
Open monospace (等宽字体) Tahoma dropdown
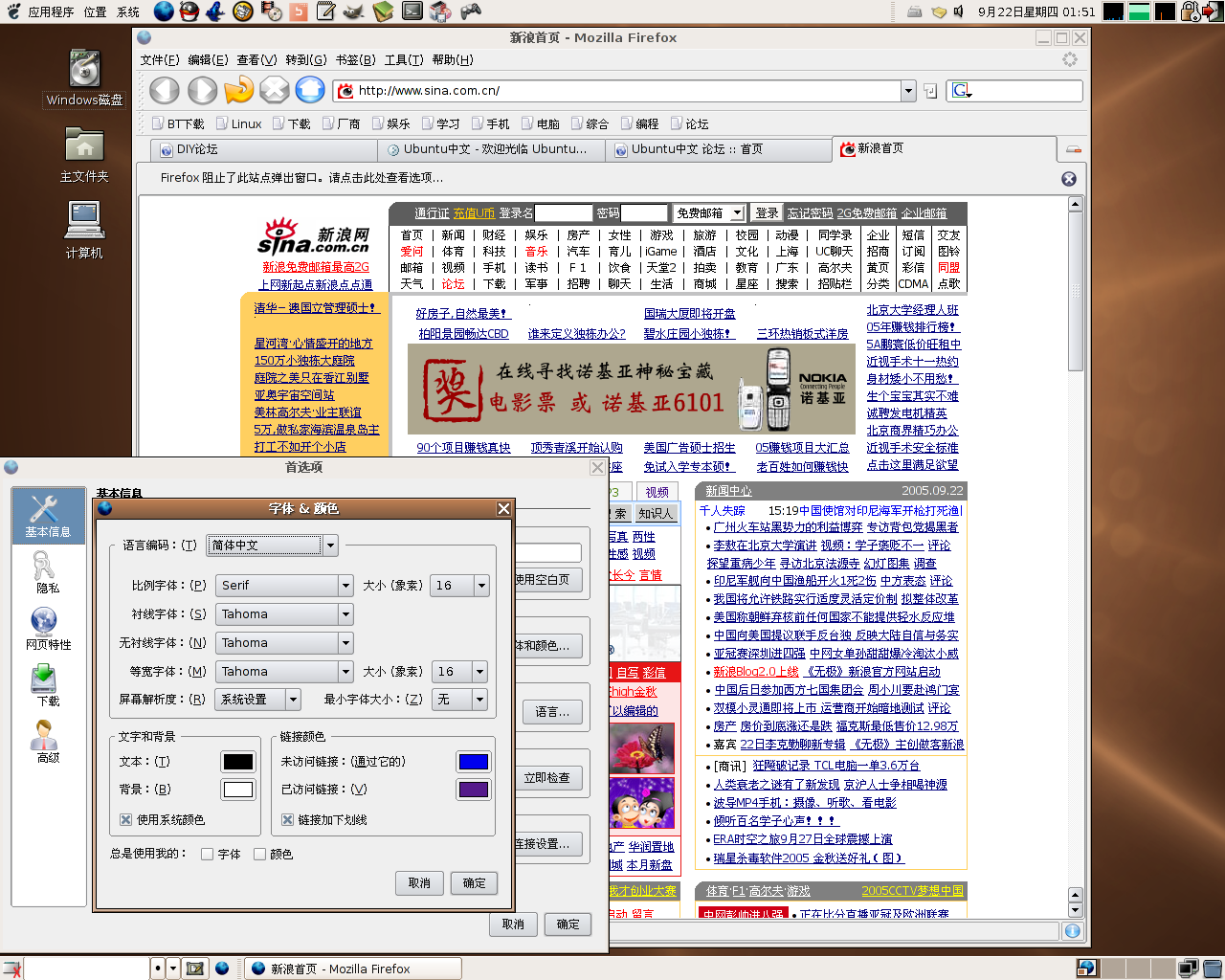tap(284, 671)
